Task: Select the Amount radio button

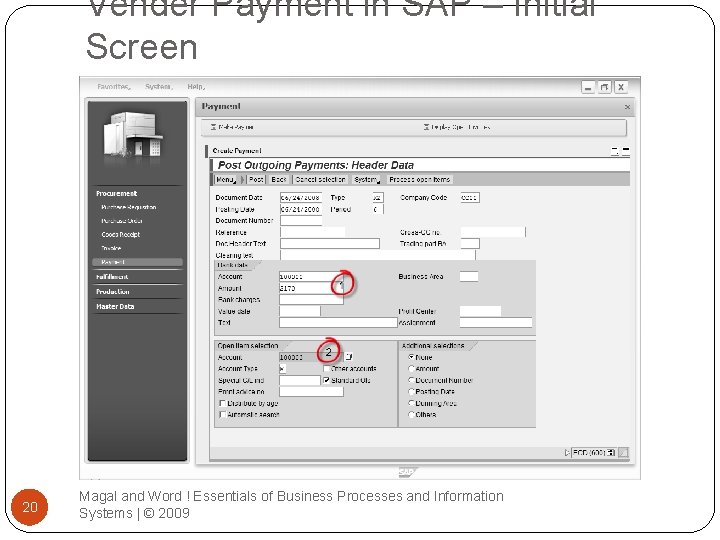Action: 411,368
